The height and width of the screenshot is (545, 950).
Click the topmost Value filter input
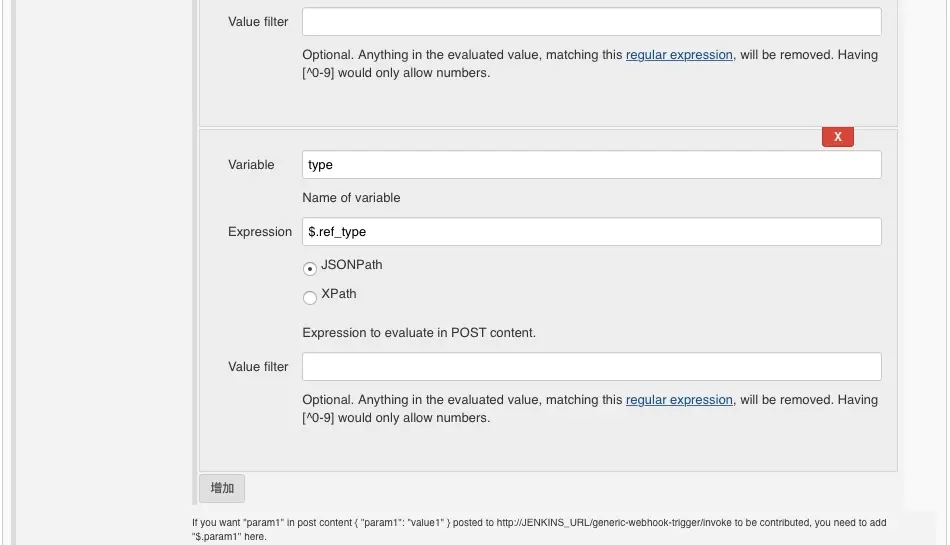pos(591,22)
